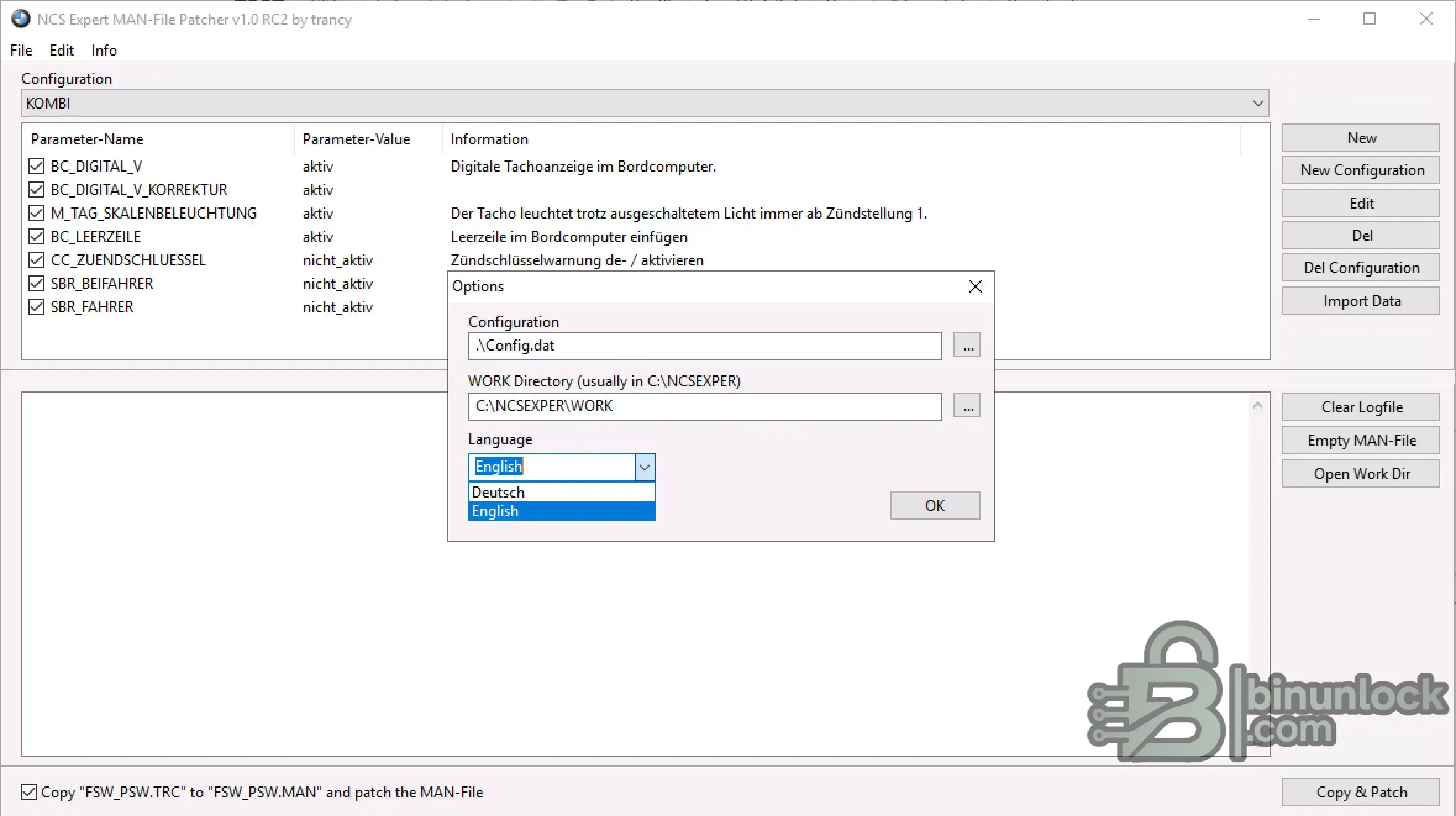This screenshot has height=816, width=1456.
Task: Click the Tacho leuchtet information text
Action: [689, 214]
